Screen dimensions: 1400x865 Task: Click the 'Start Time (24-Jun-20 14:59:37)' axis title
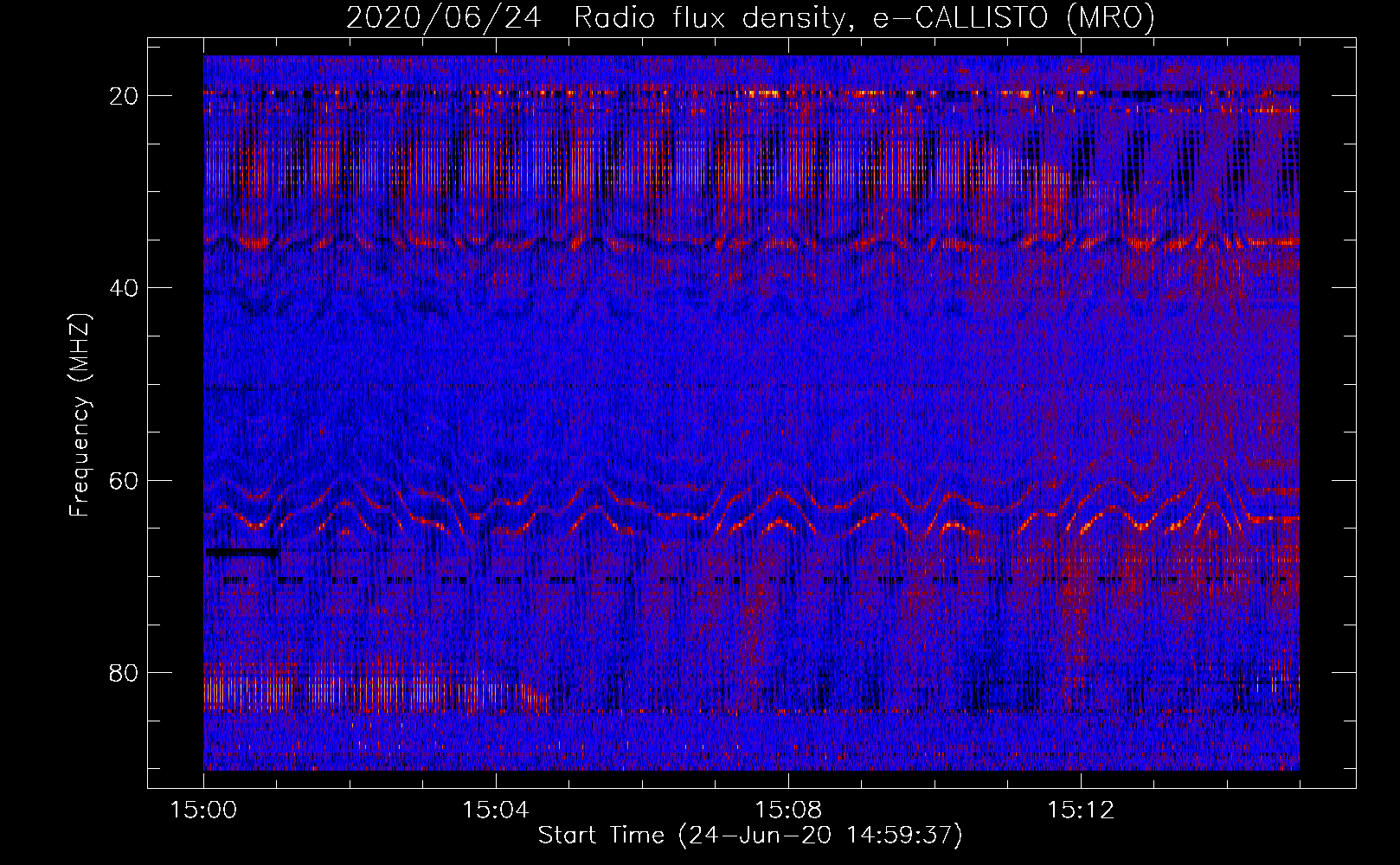(750, 836)
